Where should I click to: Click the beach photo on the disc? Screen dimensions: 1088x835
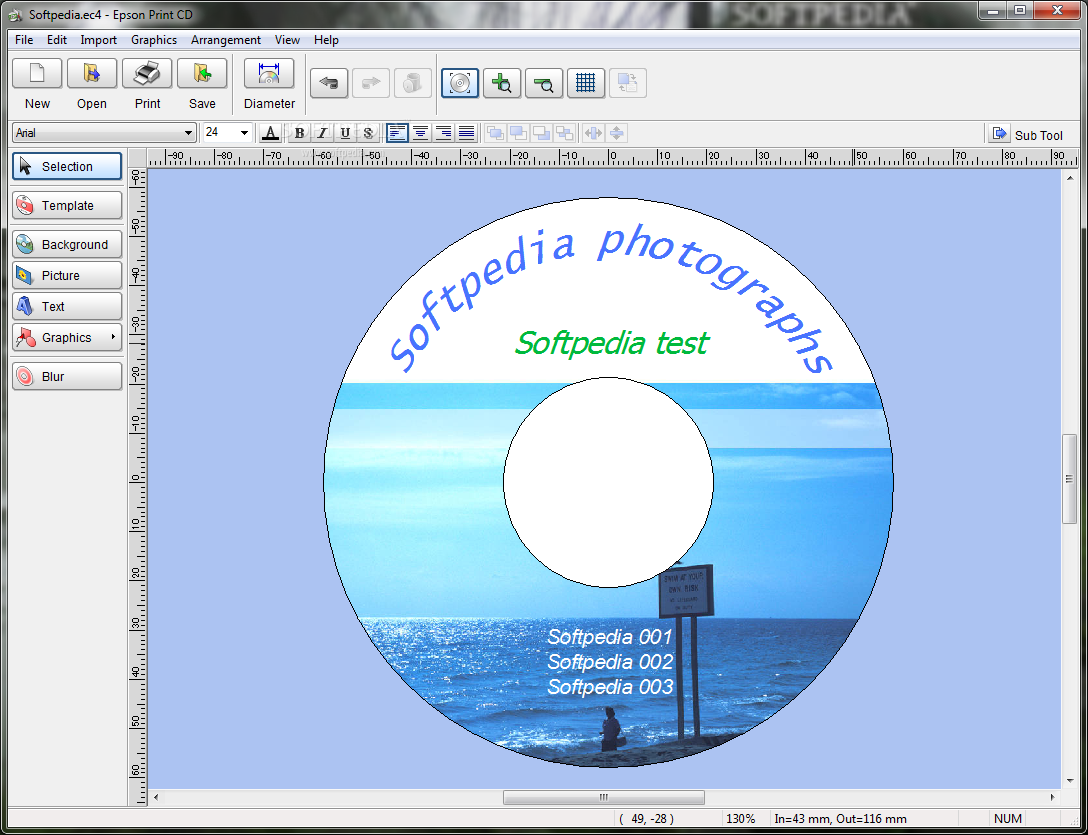pos(430,555)
